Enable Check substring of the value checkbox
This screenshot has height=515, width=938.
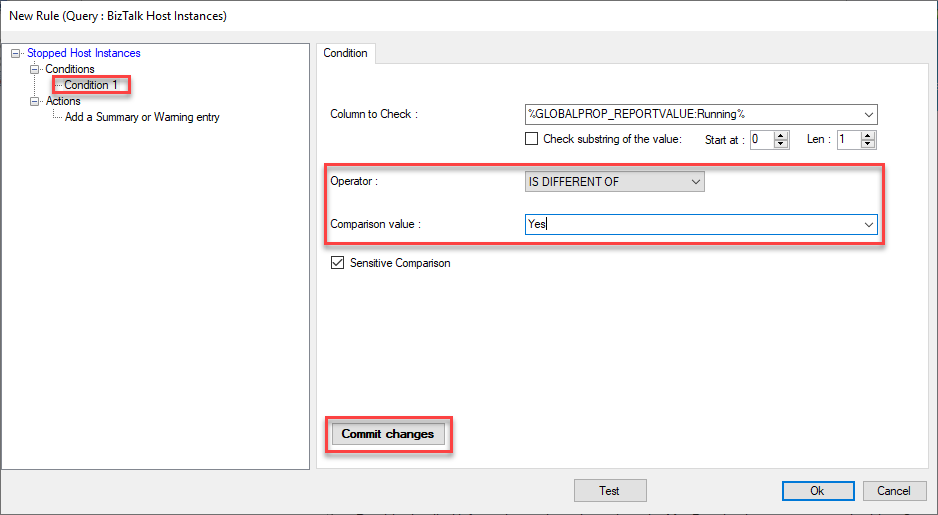(x=532, y=139)
